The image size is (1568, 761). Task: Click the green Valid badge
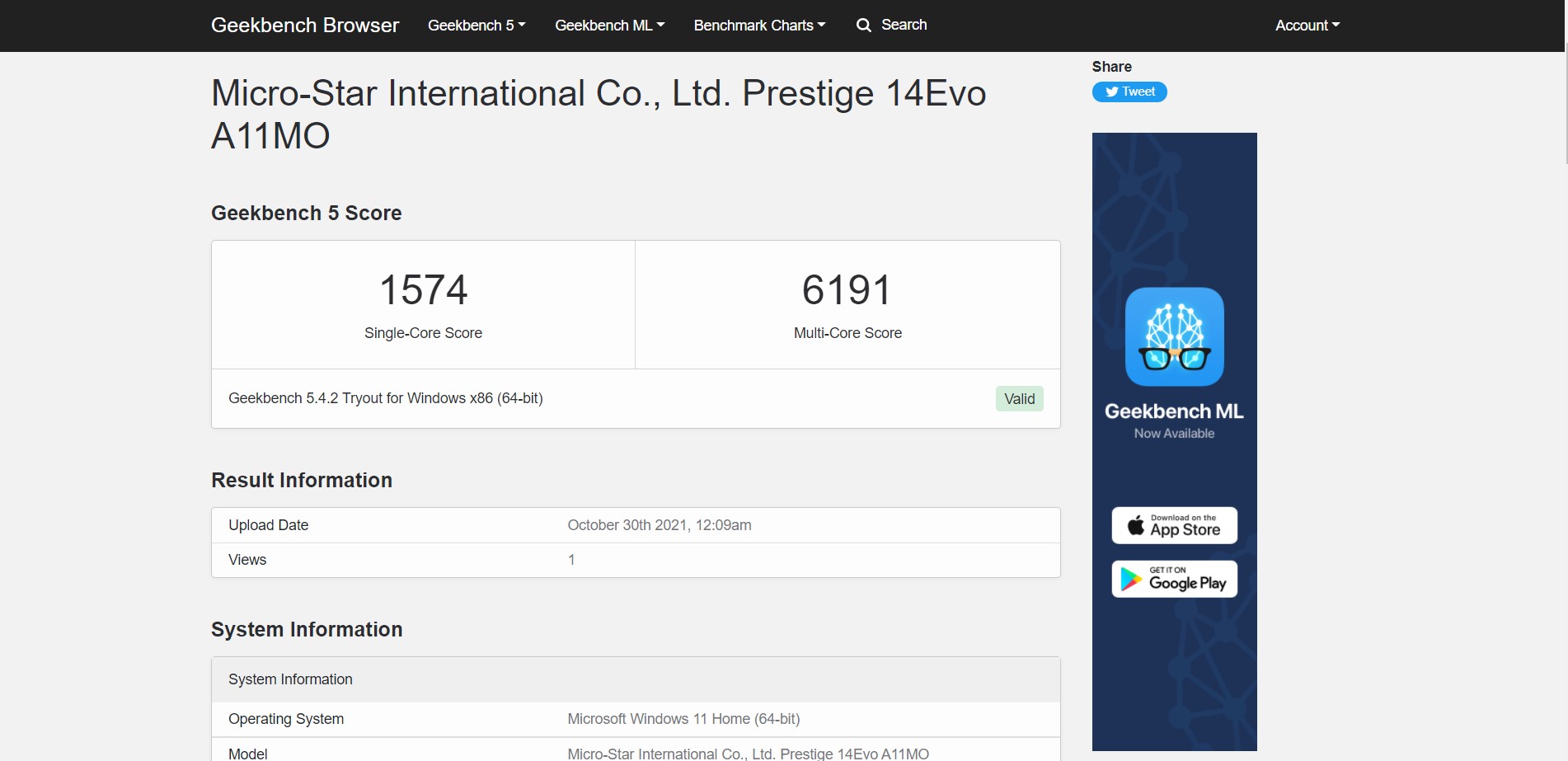(1019, 399)
